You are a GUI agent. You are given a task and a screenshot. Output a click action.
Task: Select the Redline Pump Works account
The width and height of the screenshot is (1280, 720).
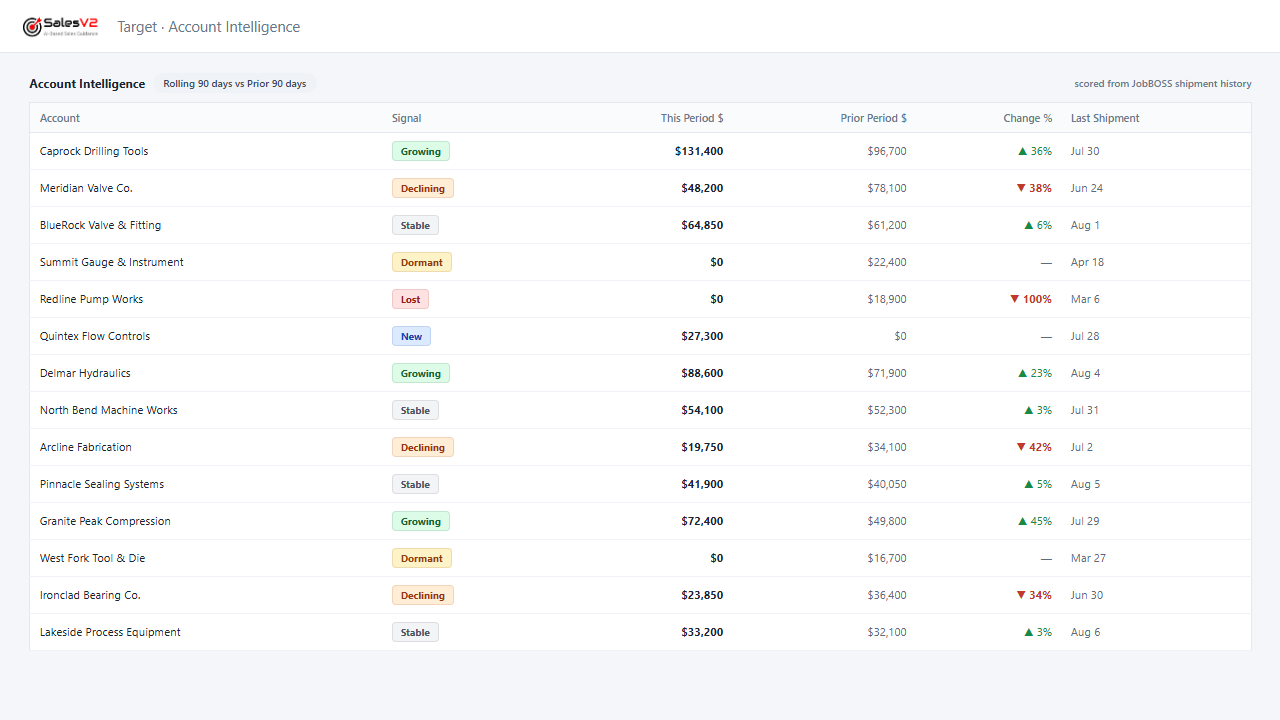92,299
